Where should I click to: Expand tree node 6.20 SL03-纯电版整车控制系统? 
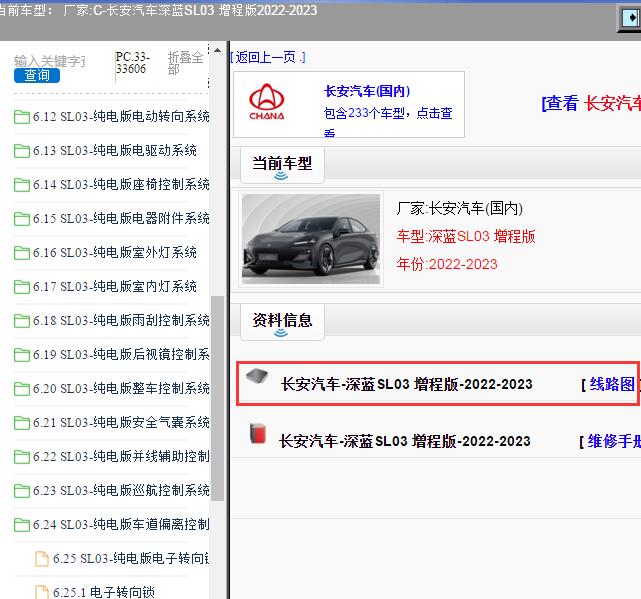(x=121, y=388)
